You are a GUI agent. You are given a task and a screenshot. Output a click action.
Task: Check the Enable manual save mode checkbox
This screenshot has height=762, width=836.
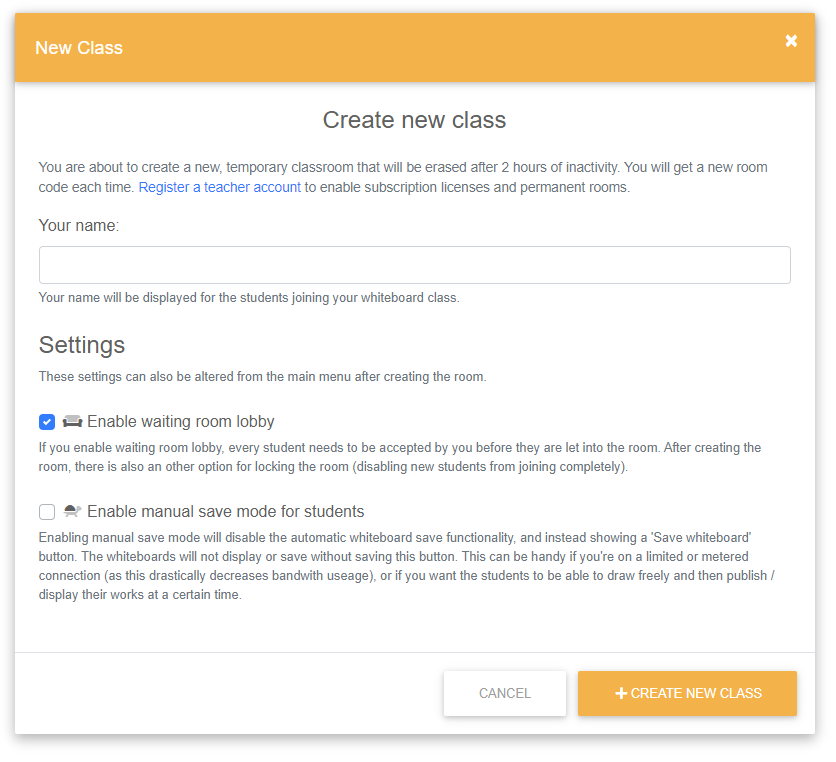(47, 512)
